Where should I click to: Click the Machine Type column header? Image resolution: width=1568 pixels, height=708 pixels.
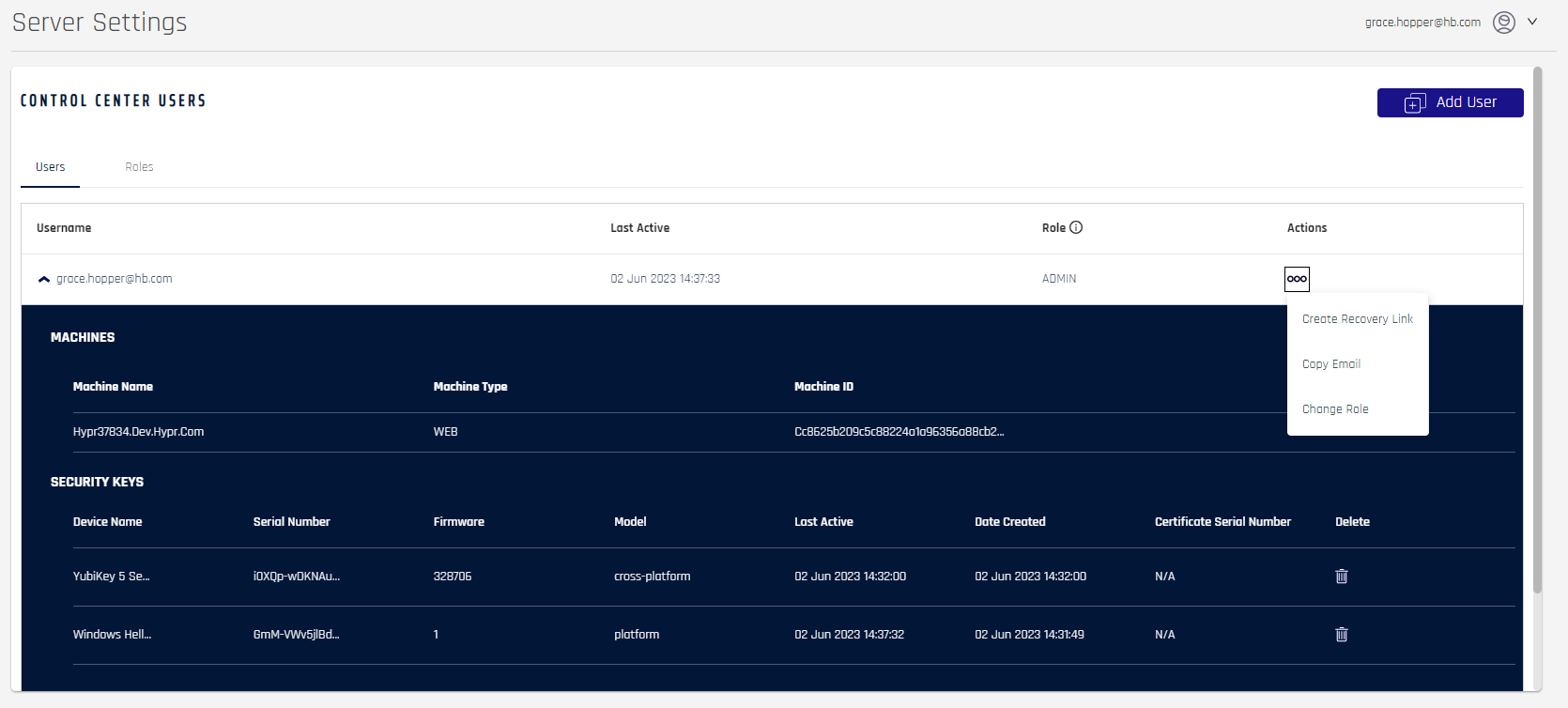(470, 387)
